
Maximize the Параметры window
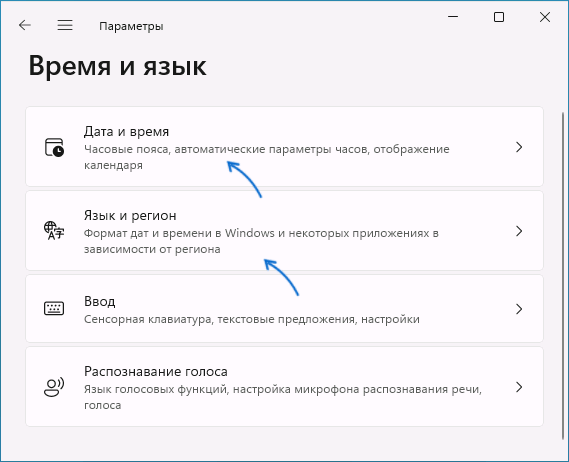[x=499, y=17]
